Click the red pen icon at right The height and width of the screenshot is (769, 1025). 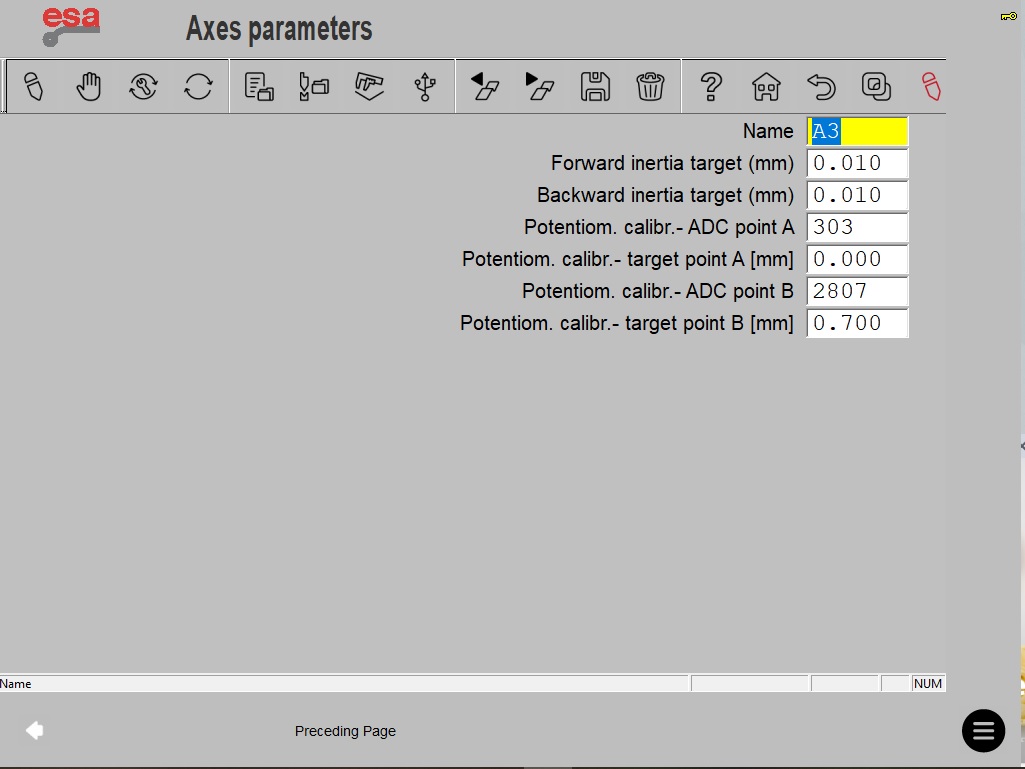(931, 86)
